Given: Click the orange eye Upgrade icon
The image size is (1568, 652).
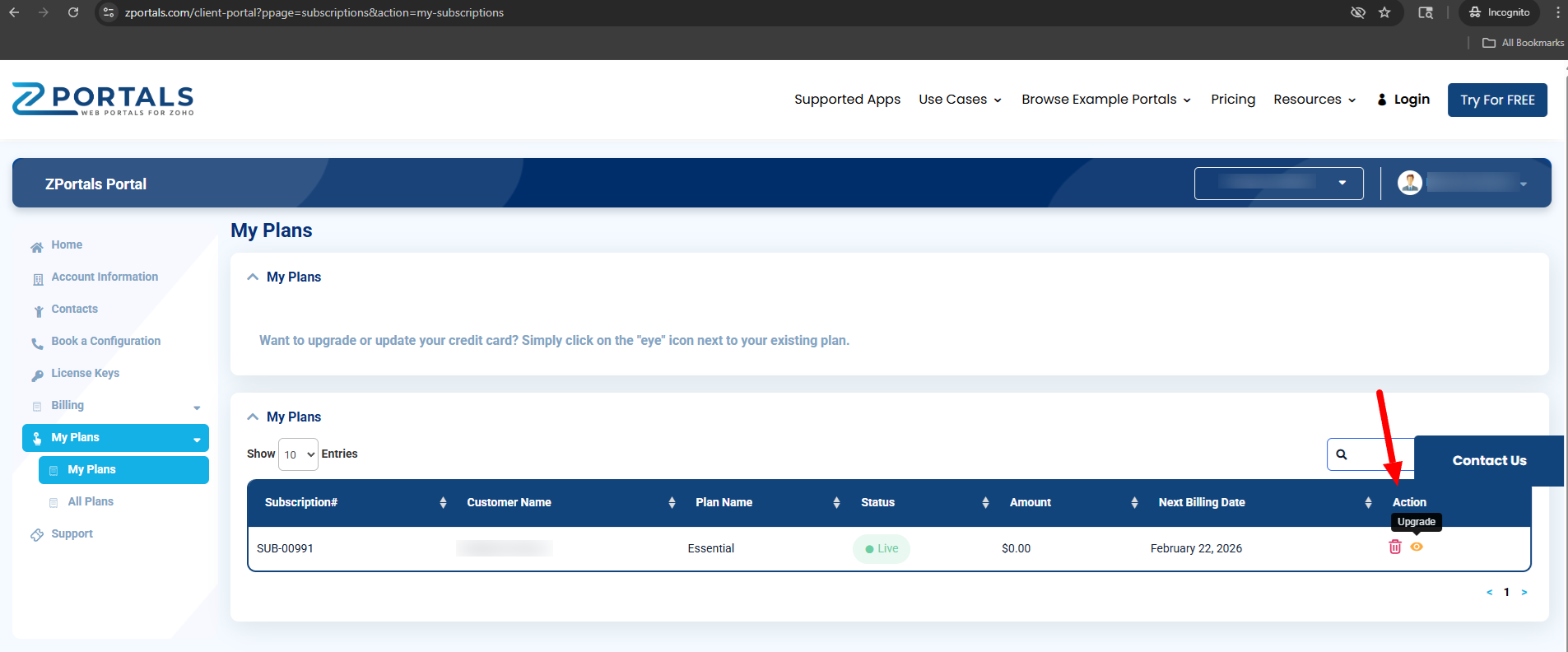Looking at the screenshot, I should point(1417,547).
